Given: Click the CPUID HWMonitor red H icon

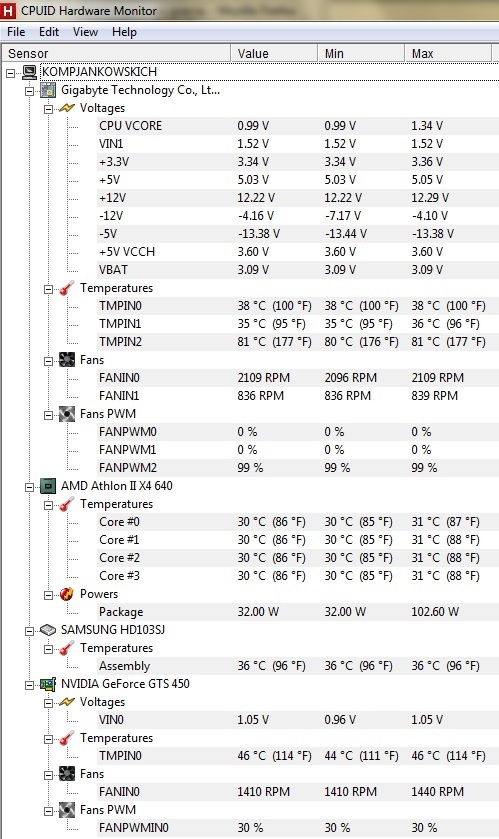Looking at the screenshot, I should tap(9, 10).
